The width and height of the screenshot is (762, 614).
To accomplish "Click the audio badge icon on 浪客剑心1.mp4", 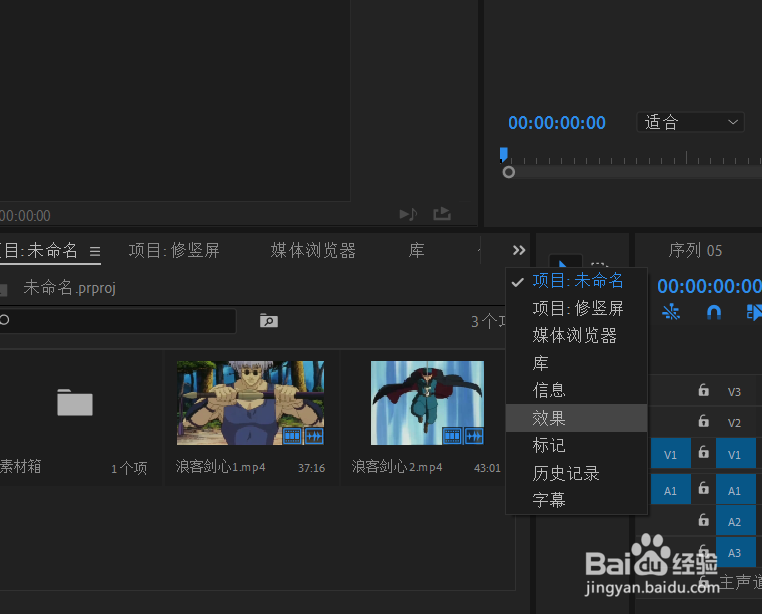I will coord(314,436).
